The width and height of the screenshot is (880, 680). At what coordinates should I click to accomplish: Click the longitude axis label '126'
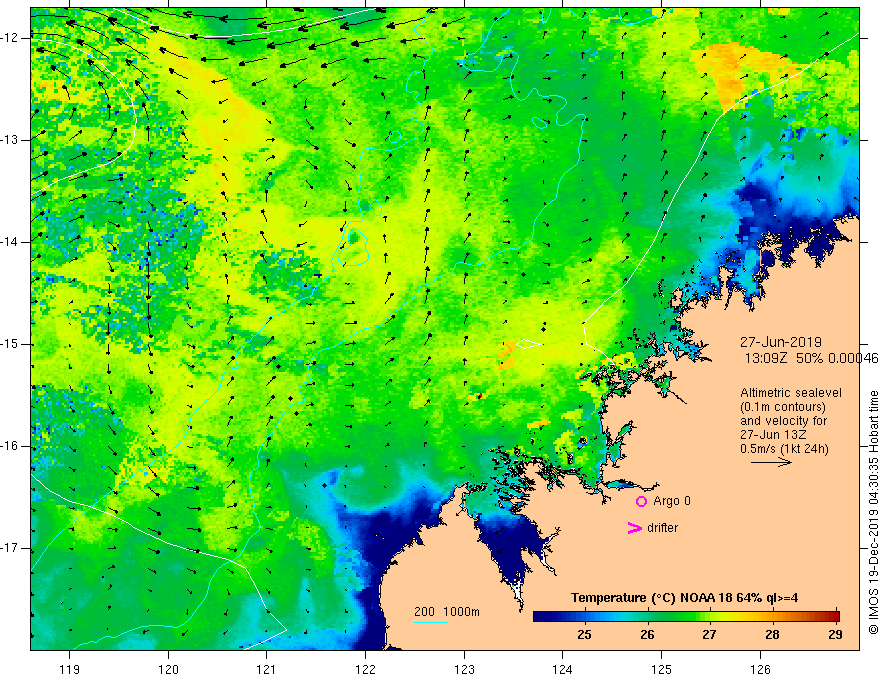click(760, 669)
